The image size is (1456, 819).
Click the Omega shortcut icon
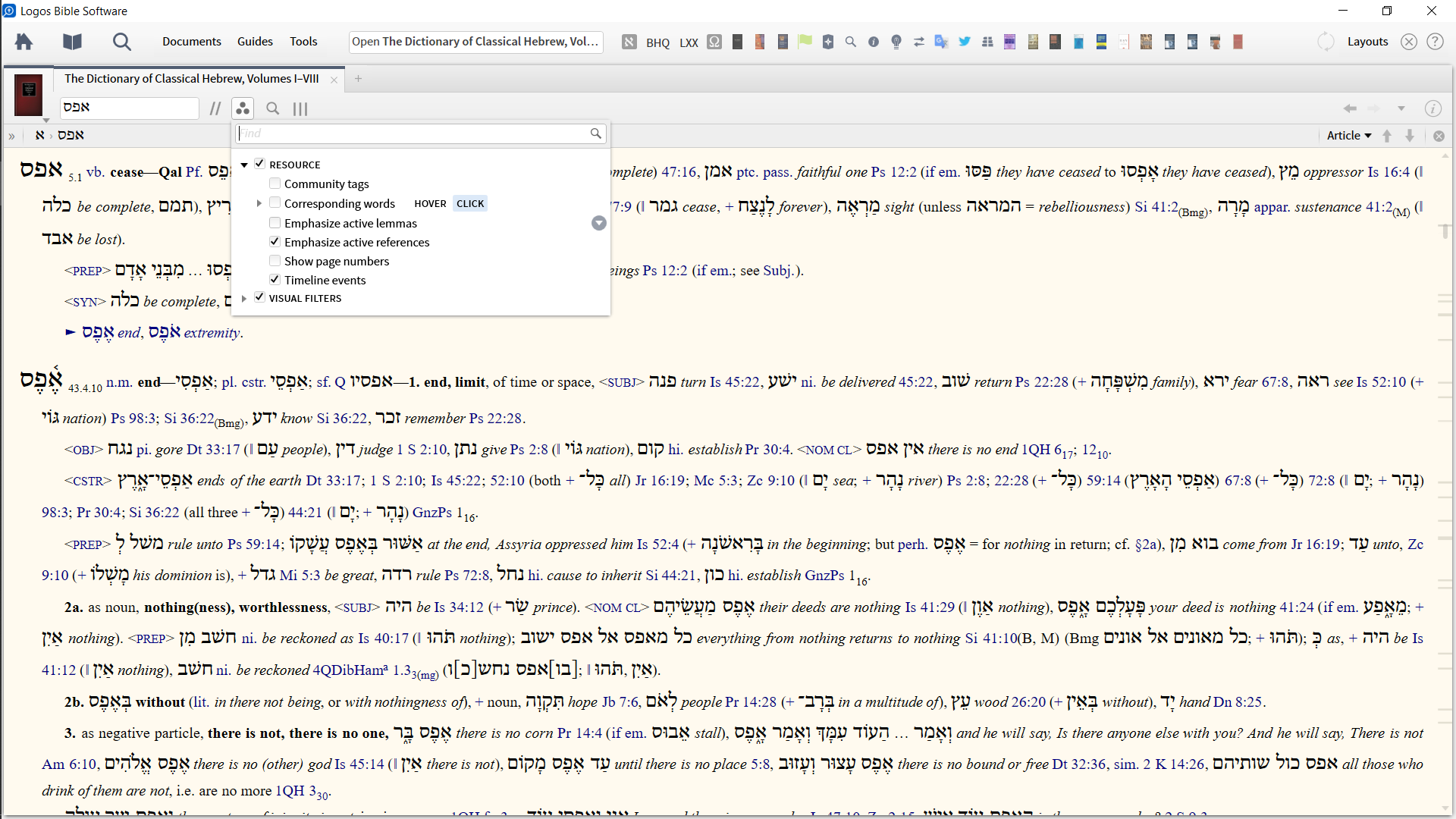(714, 42)
